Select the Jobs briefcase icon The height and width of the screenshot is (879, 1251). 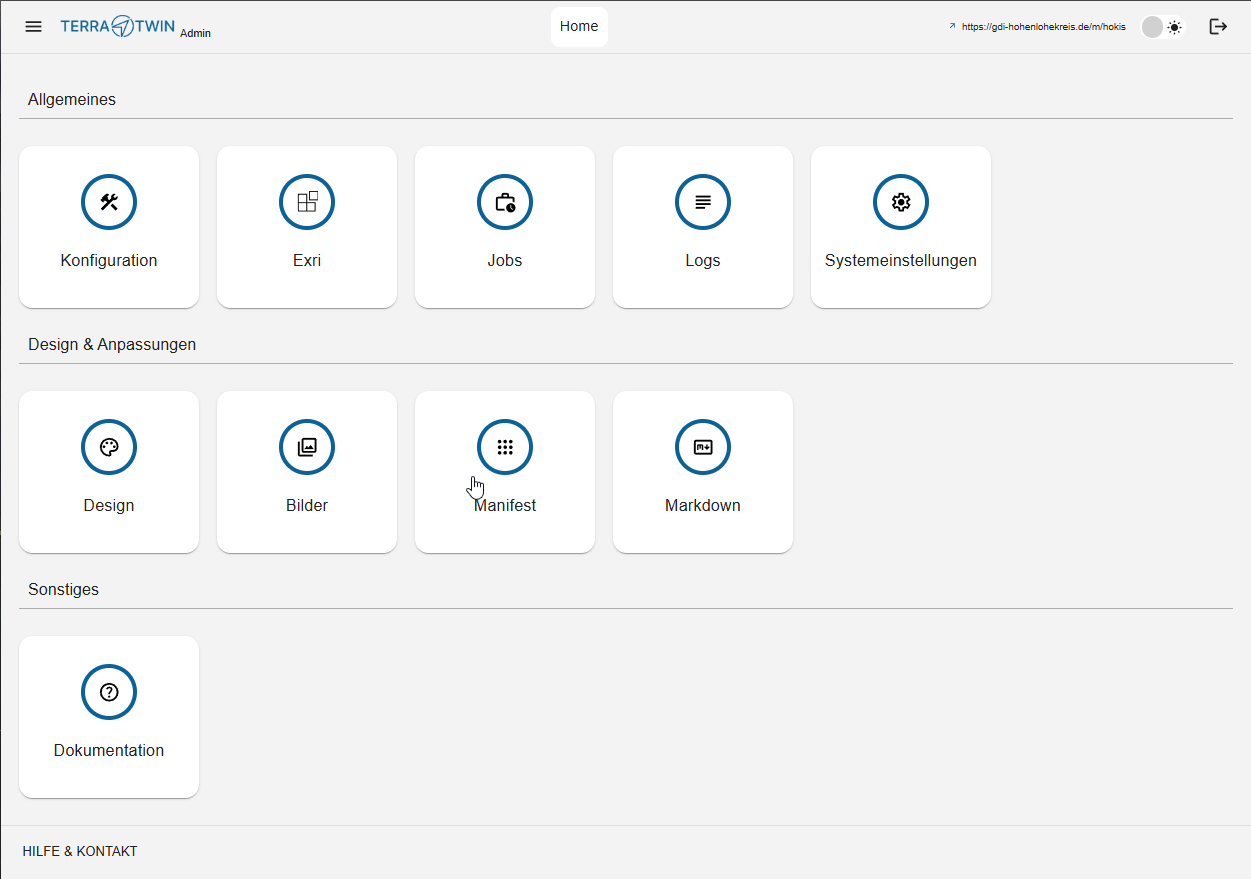[x=505, y=202]
